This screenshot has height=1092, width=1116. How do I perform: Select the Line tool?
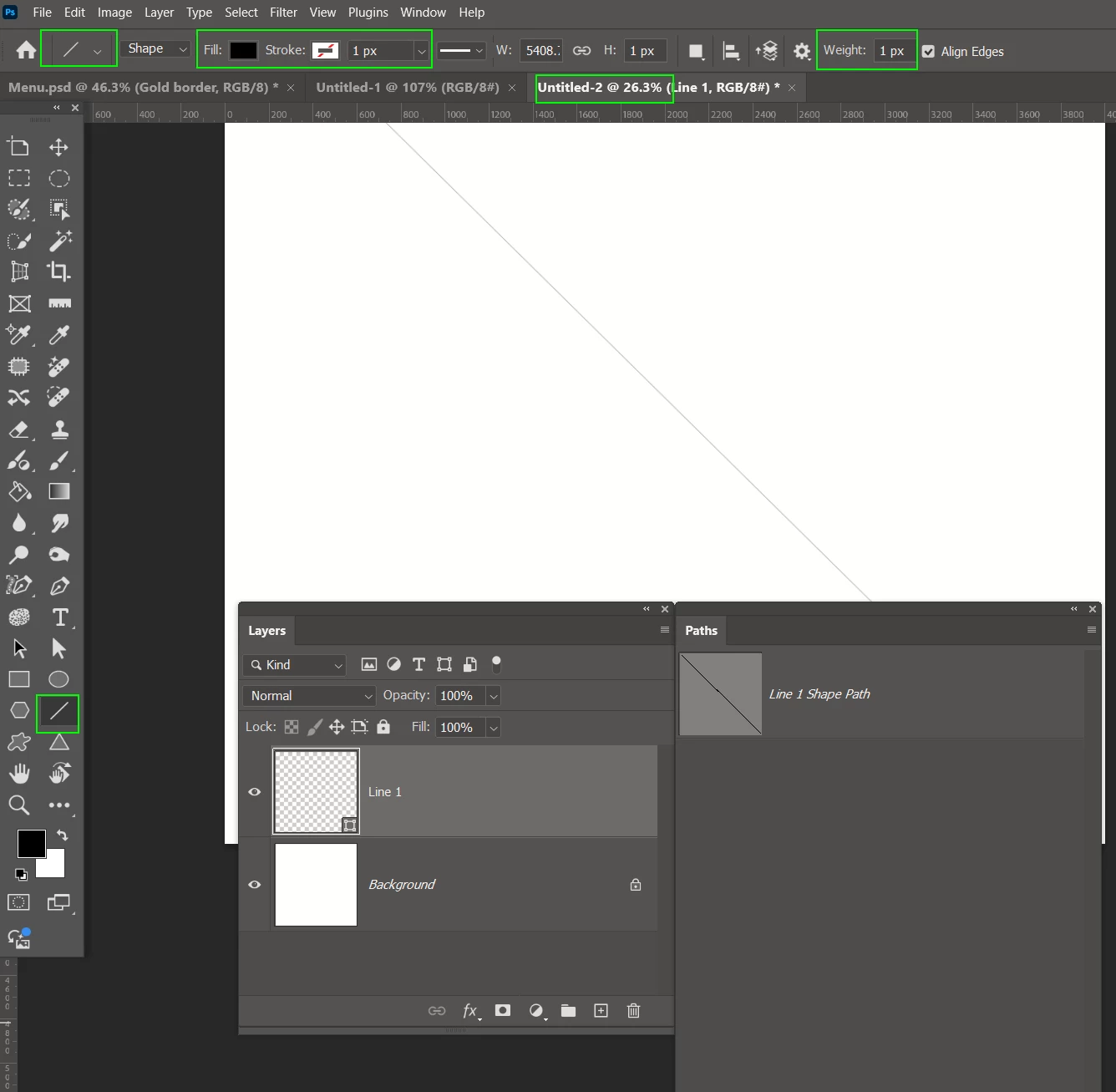point(58,712)
